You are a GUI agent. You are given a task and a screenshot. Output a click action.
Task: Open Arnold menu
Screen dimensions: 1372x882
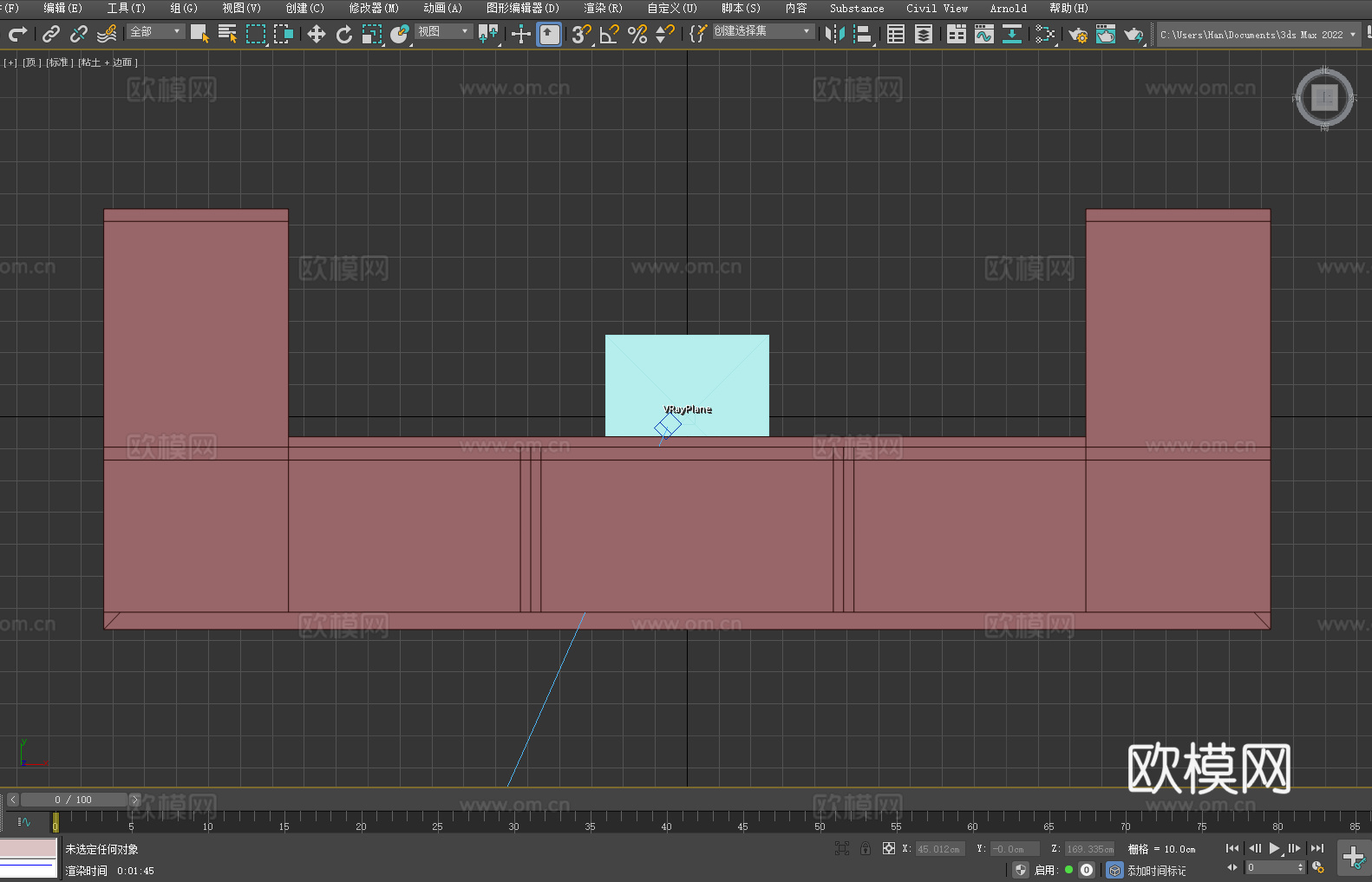pos(1008,8)
